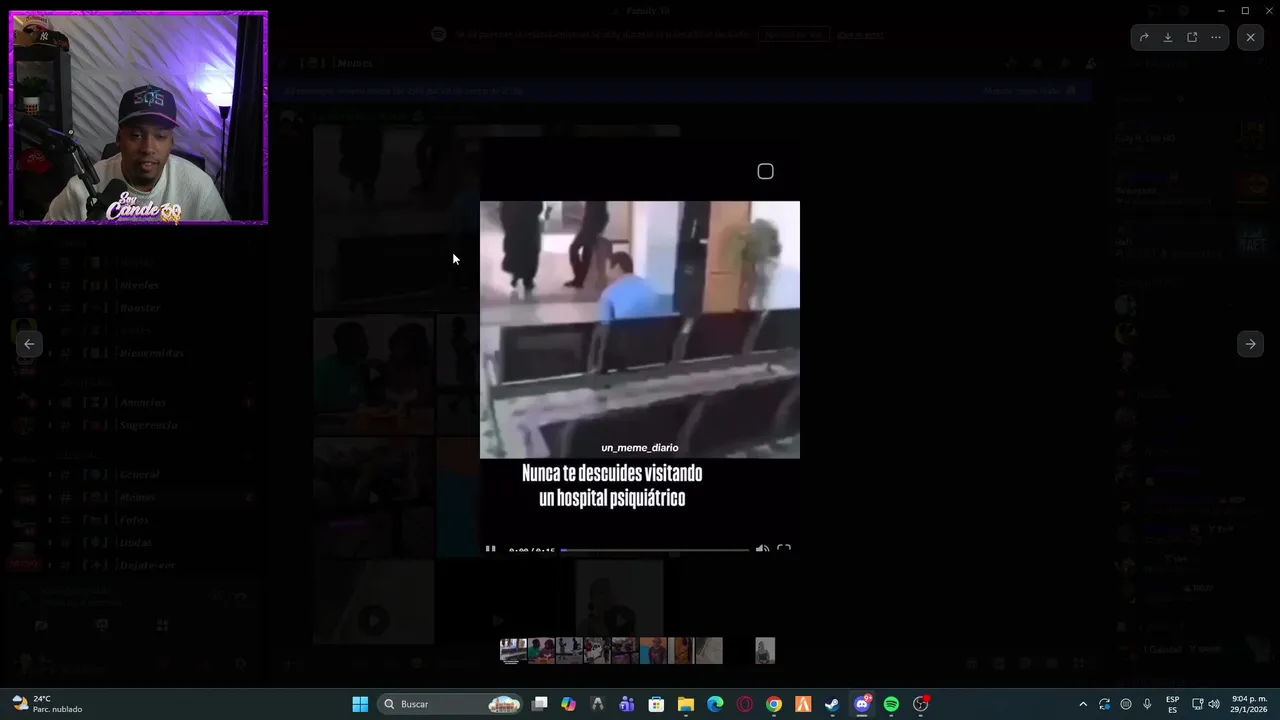
Task: Select the third thumbnail in the strip
Action: coord(569,651)
